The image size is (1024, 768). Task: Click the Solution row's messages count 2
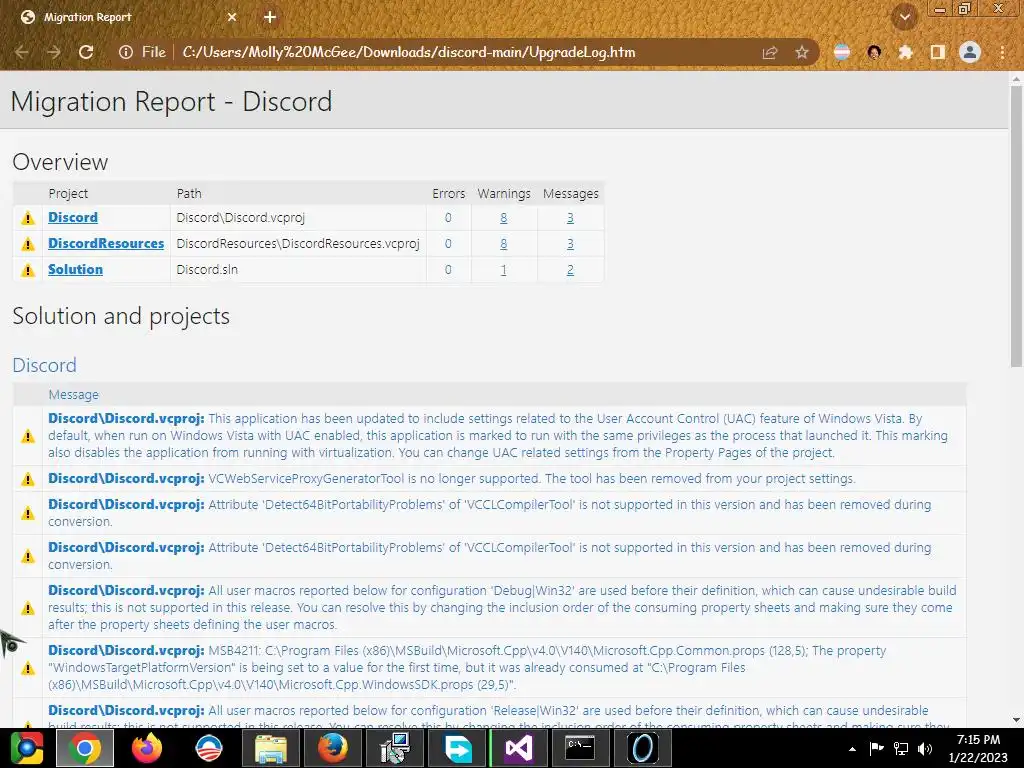[x=570, y=270]
